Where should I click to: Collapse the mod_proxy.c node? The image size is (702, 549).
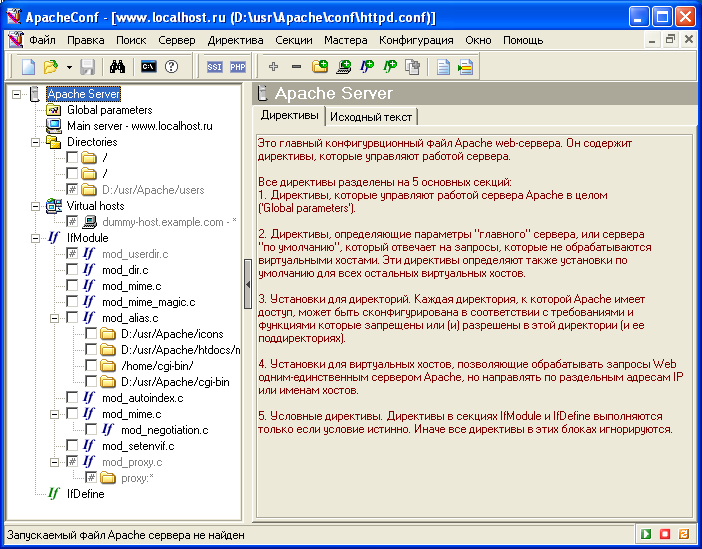pos(54,462)
